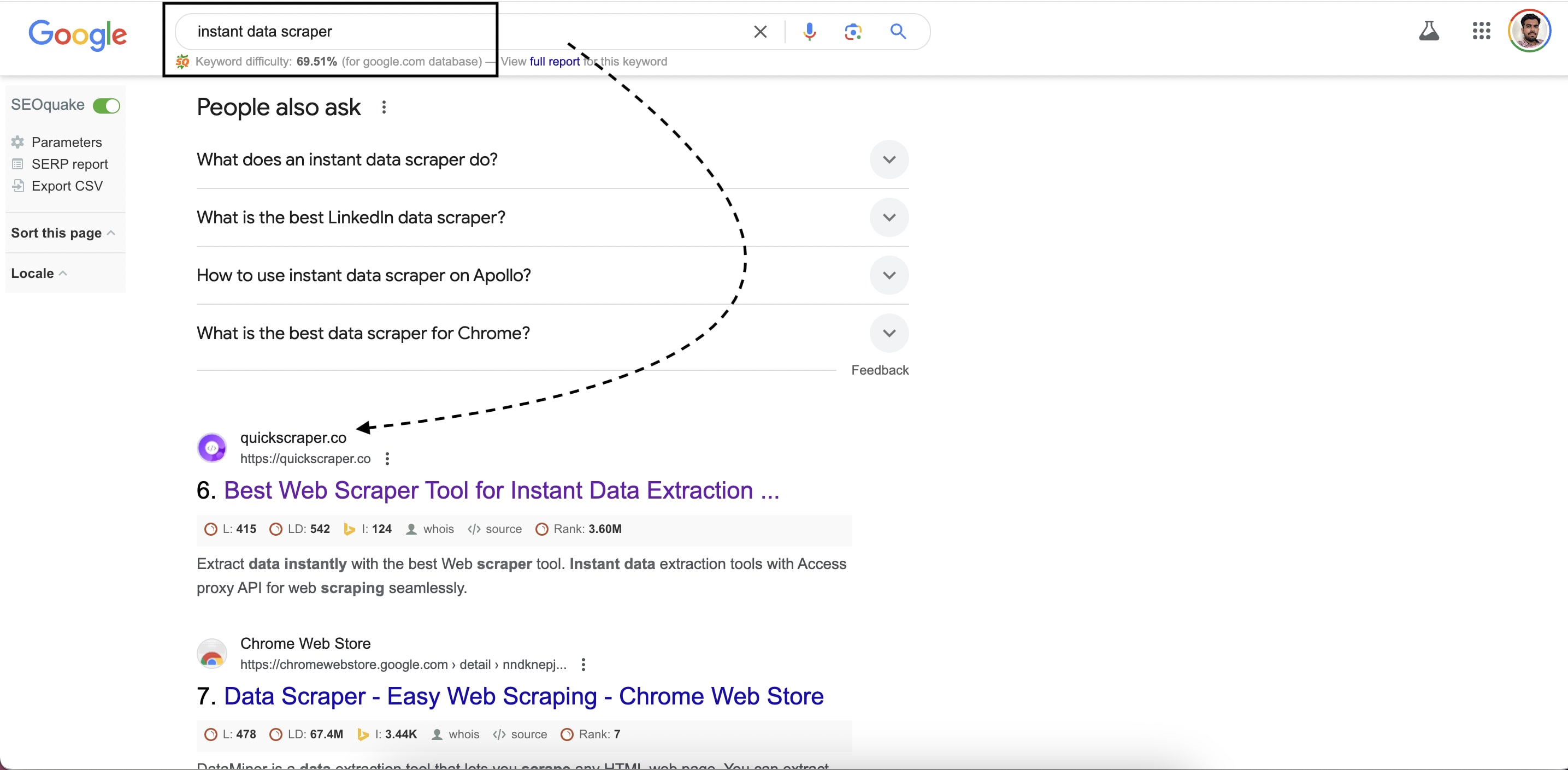Viewport: 1568px width, 770px height.
Task: Click L: 478 on Chrome Web Store result
Action: click(230, 735)
